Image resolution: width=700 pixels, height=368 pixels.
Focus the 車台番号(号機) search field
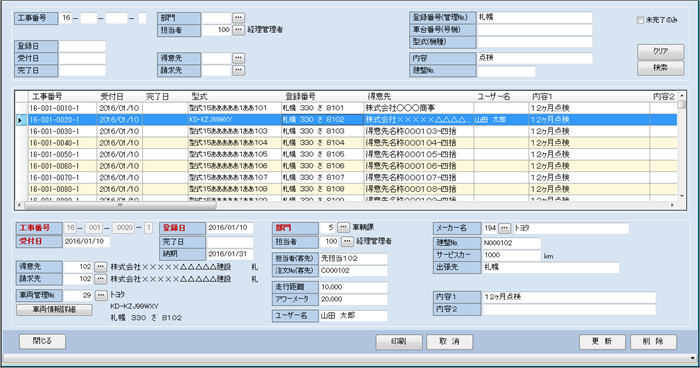pyautogui.click(x=535, y=30)
